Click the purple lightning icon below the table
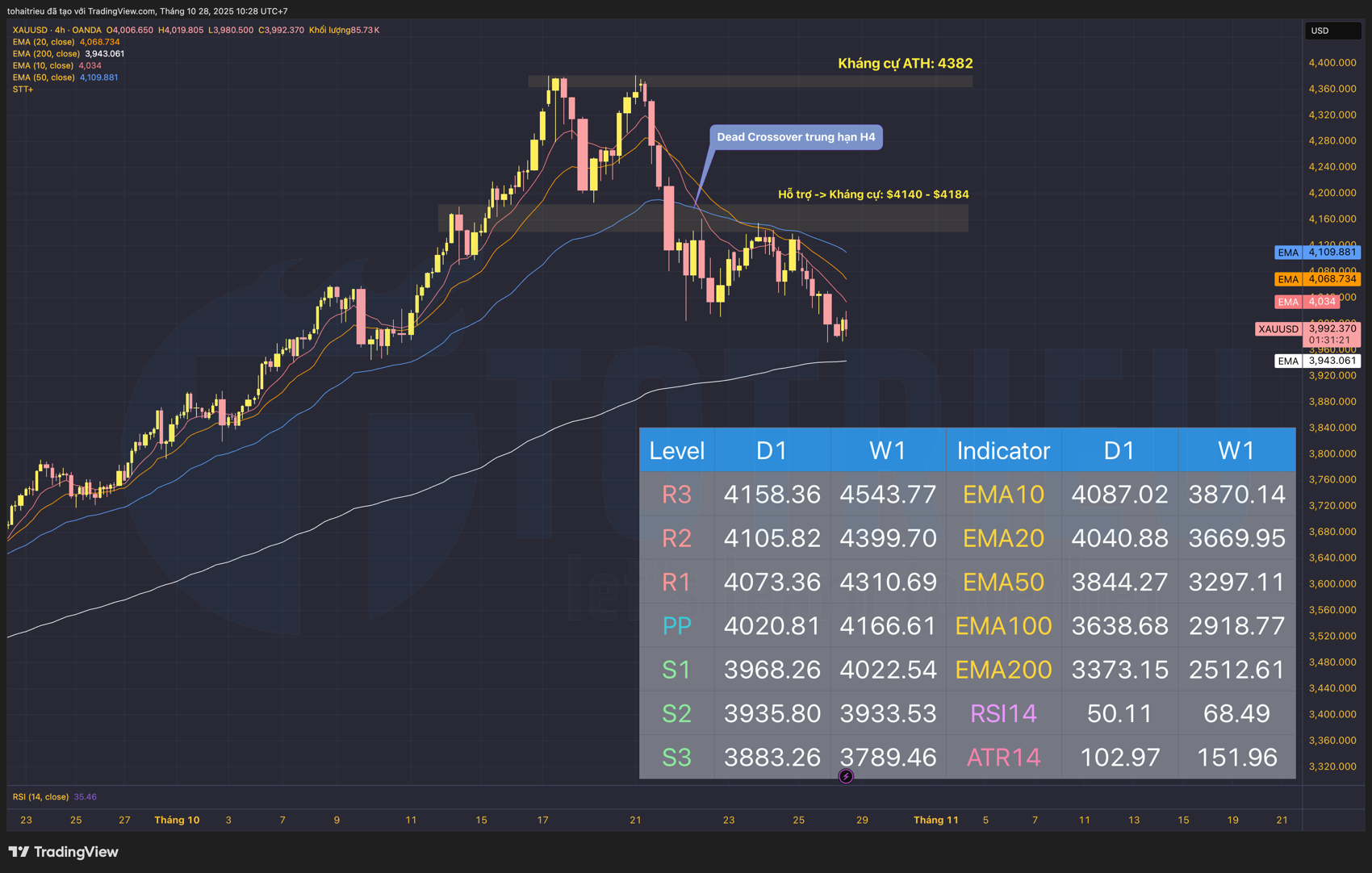 tap(846, 776)
